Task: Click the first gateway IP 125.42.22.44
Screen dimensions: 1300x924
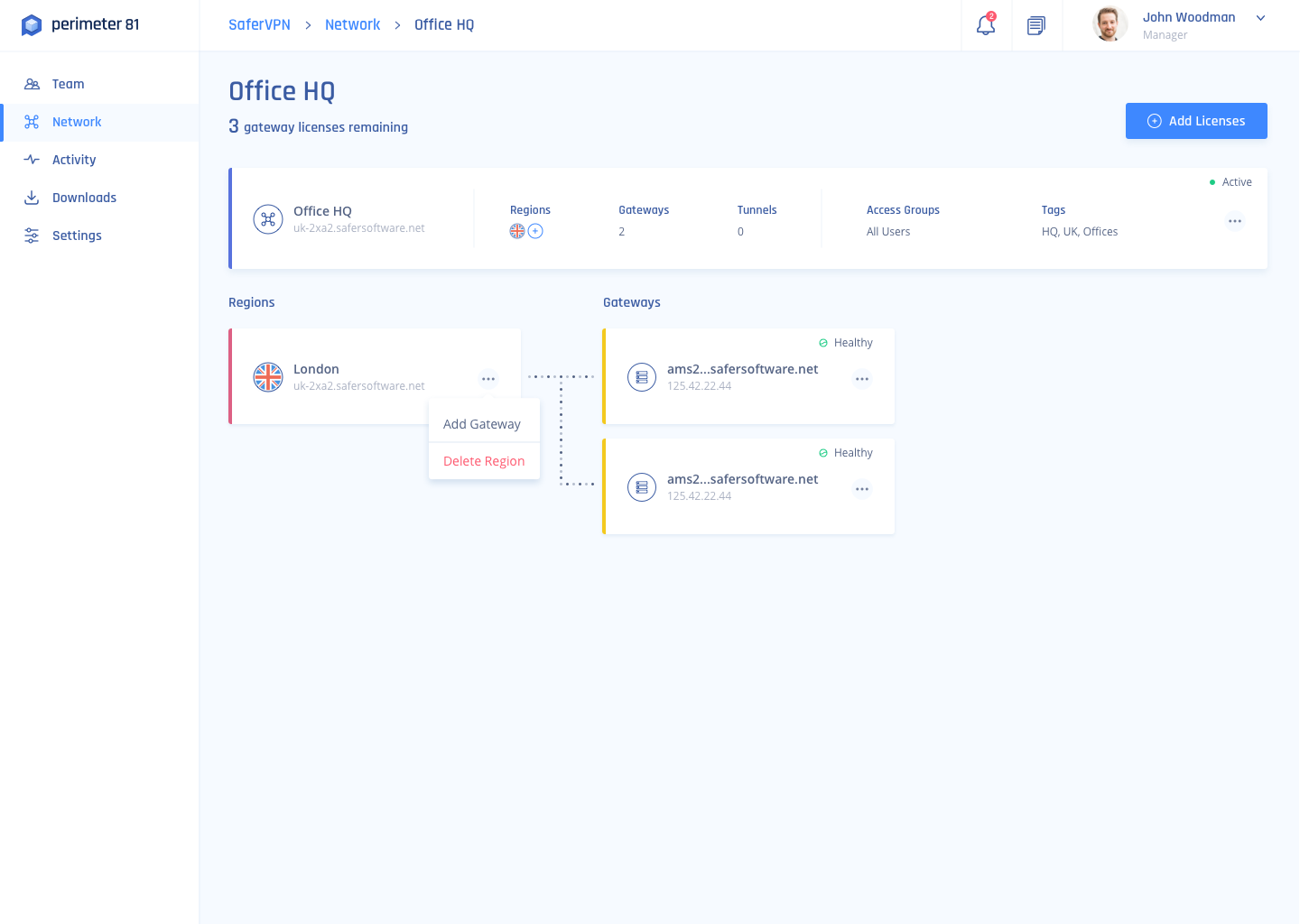Action: (699, 386)
